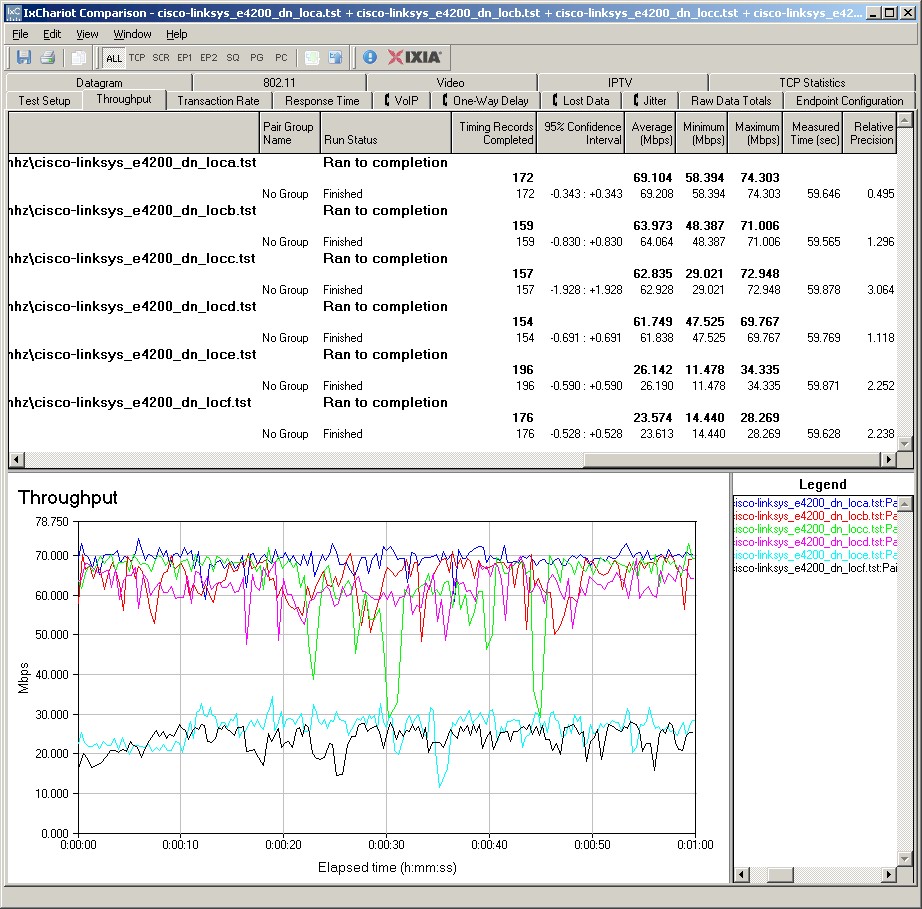
Task: Click the IxChariot title bar icon
Action: [13, 12]
